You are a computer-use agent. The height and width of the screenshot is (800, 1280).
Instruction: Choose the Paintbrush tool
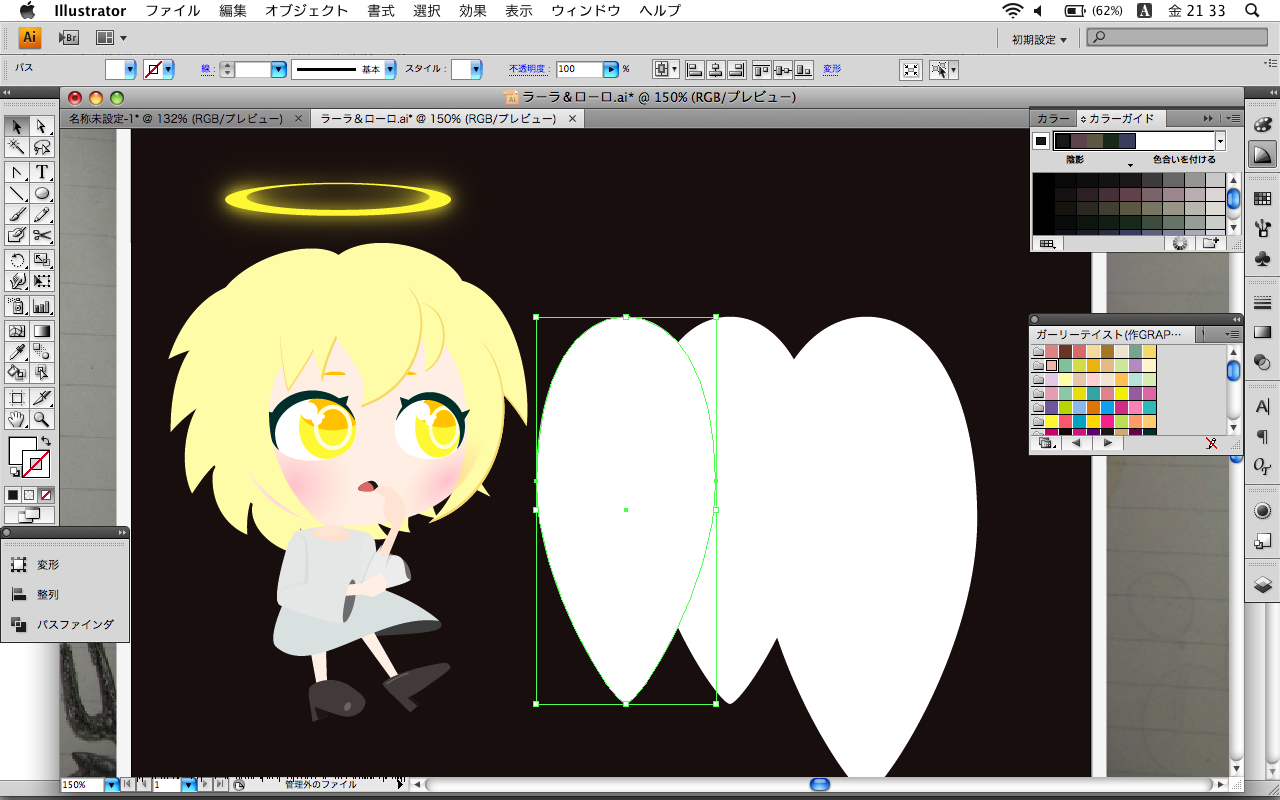[x=17, y=214]
